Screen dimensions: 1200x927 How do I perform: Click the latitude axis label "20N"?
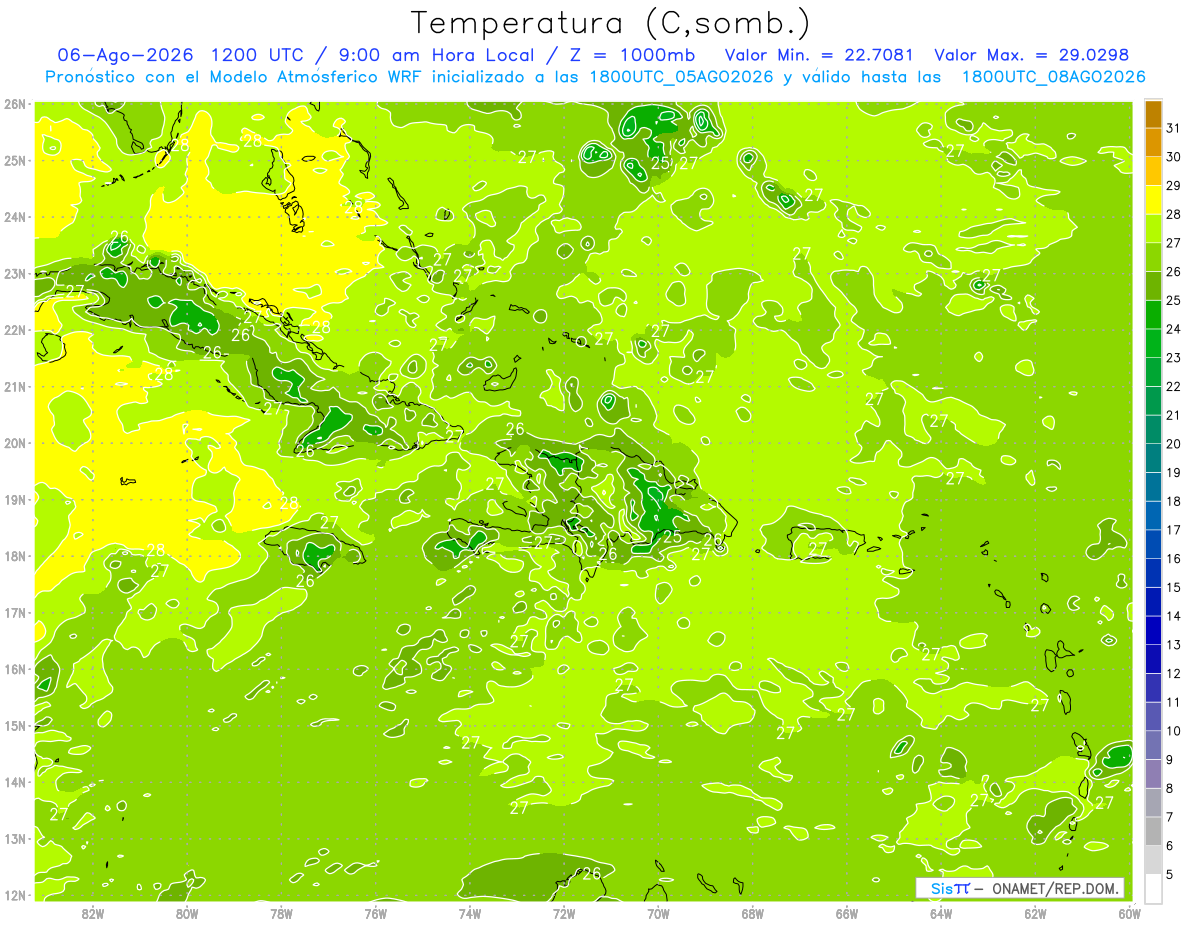(14, 443)
